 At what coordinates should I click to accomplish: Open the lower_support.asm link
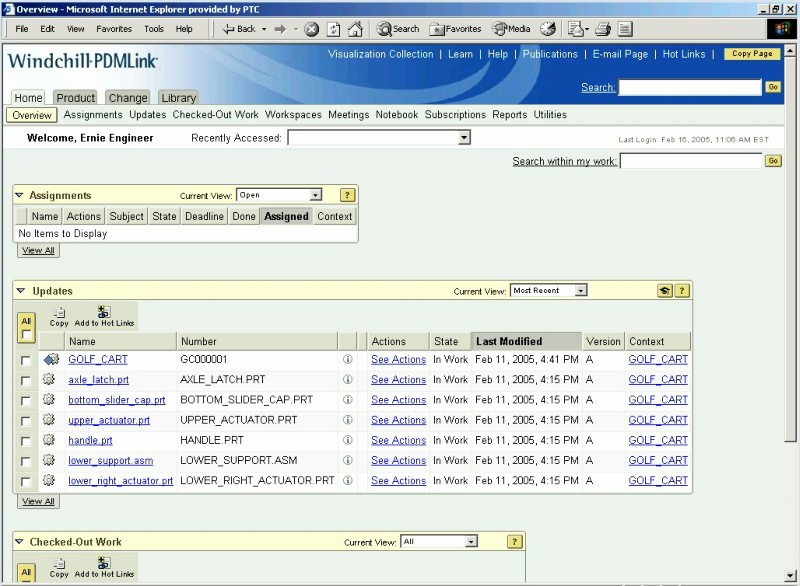tap(111, 461)
